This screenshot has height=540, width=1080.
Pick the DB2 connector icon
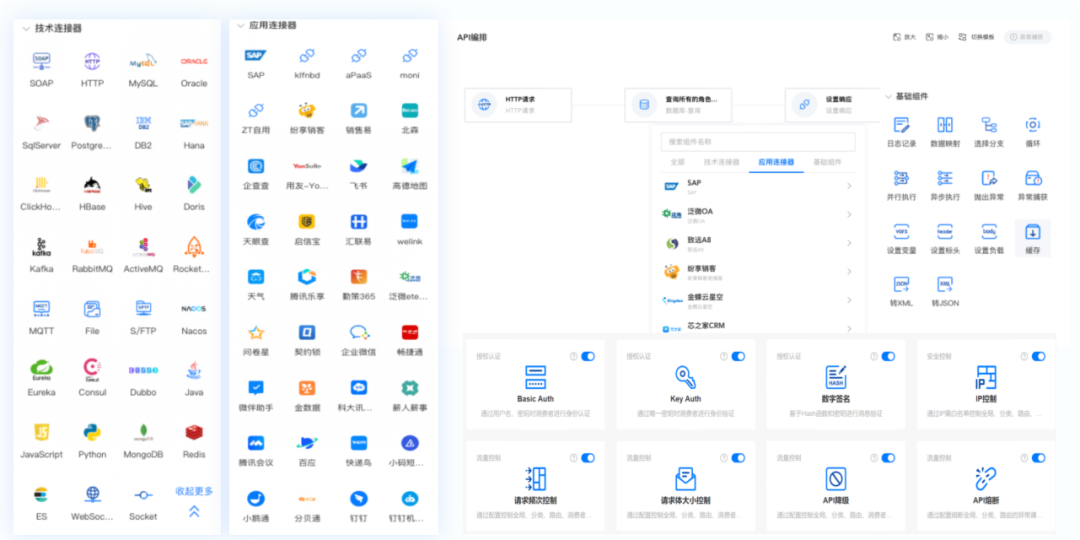[x=143, y=123]
